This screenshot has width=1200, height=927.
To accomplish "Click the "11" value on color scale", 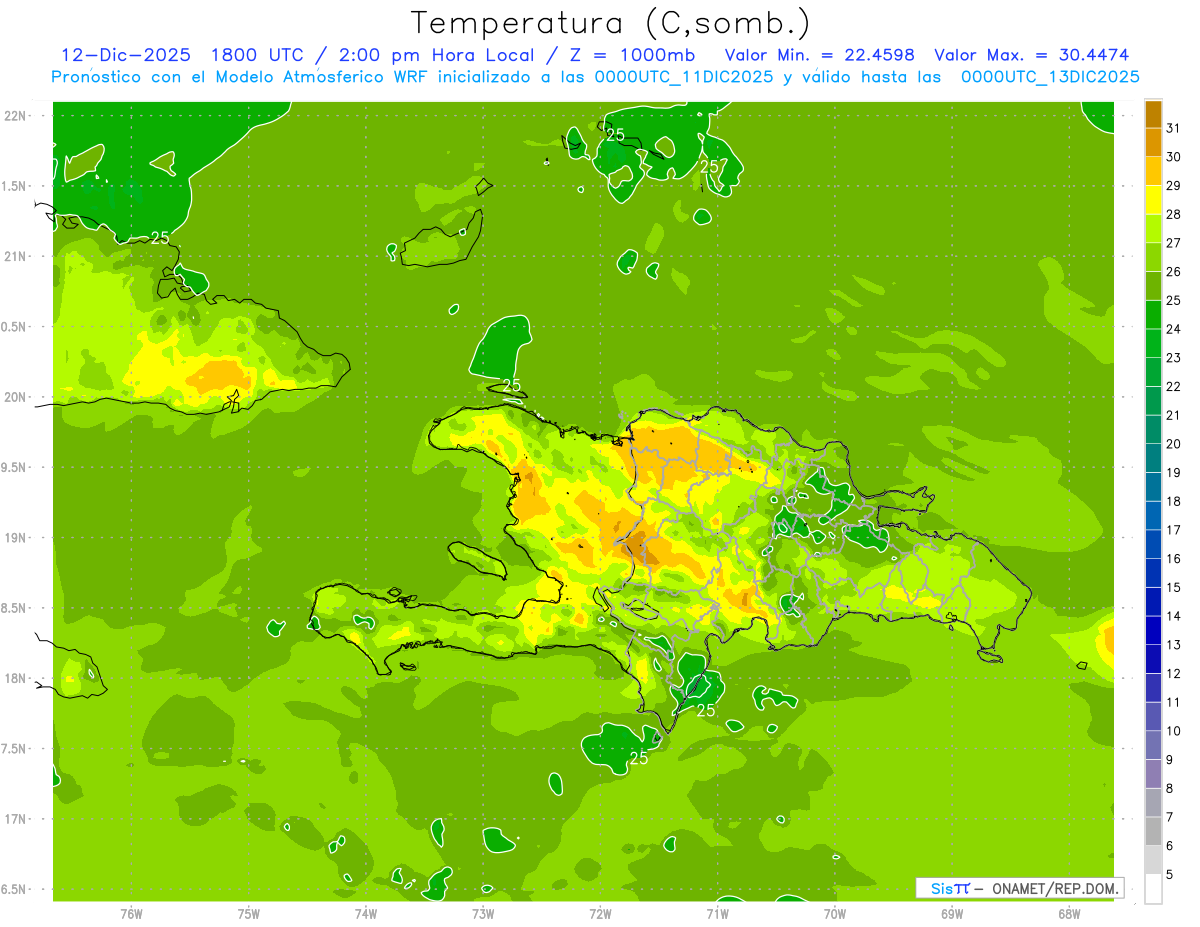I will pyautogui.click(x=1174, y=703).
